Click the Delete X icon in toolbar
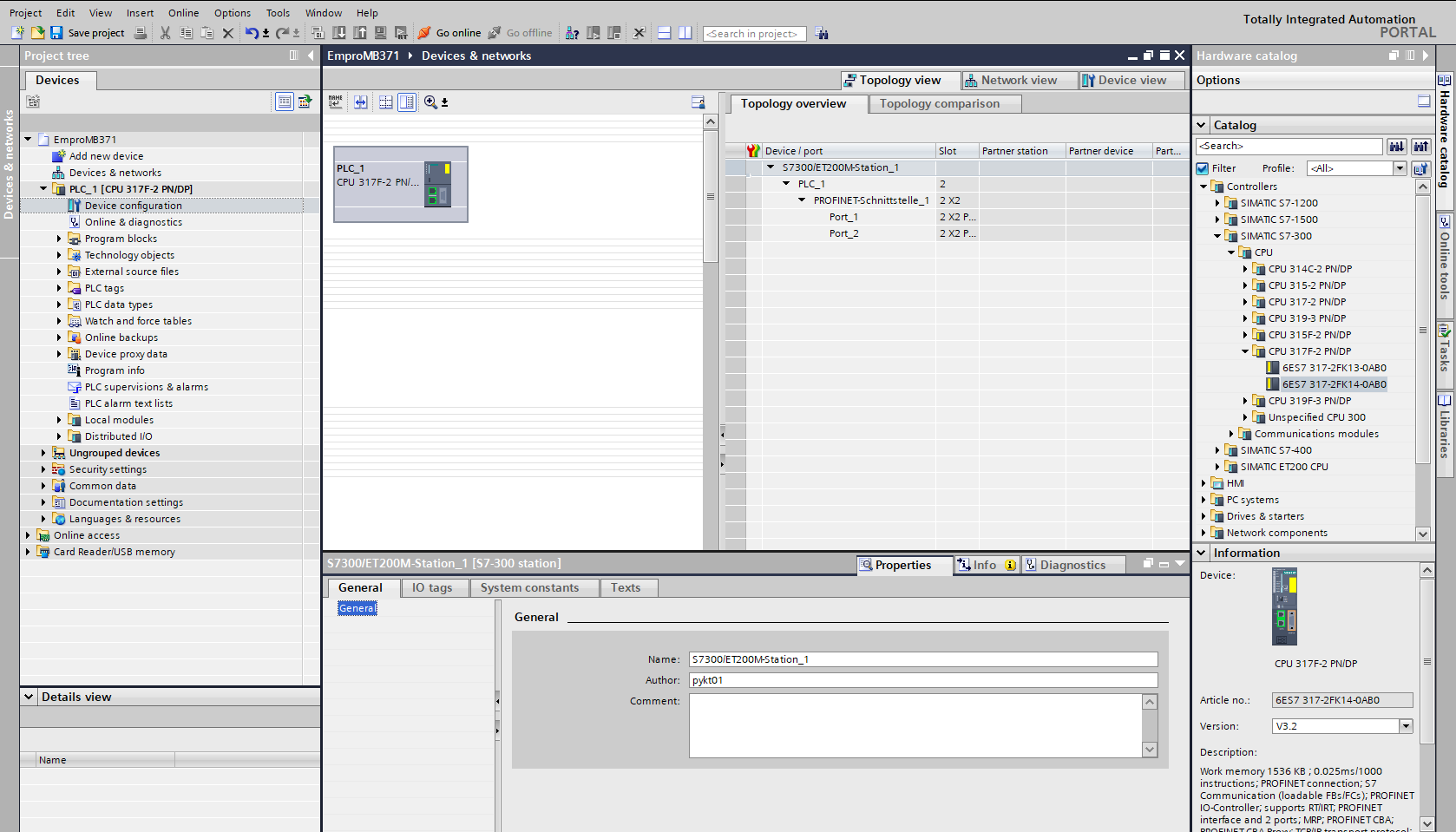The width and height of the screenshot is (1456, 832). (x=228, y=33)
